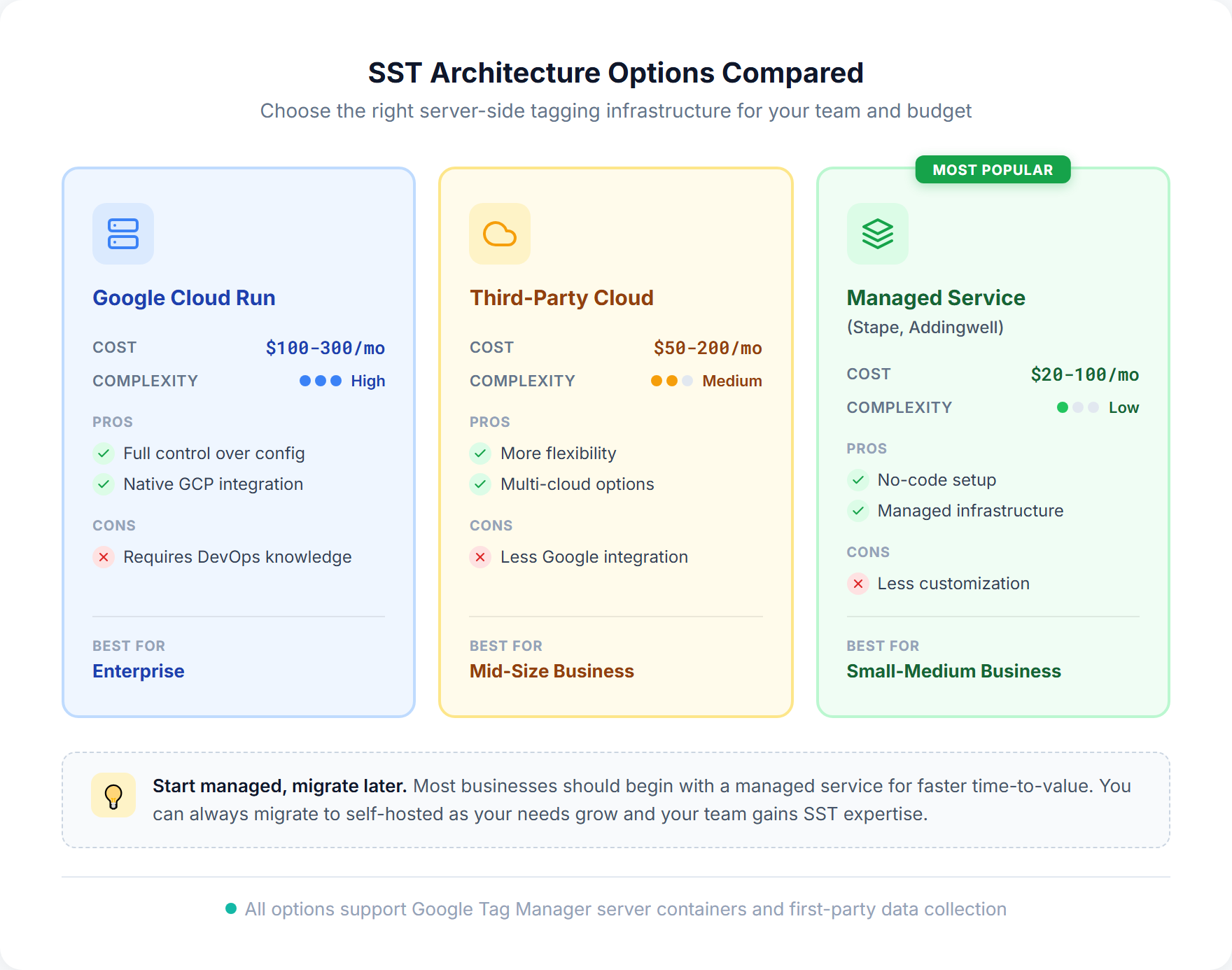Viewport: 1232px width, 970px height.
Task: Collapse the CONS section on Managed Service card
Action: click(x=868, y=552)
